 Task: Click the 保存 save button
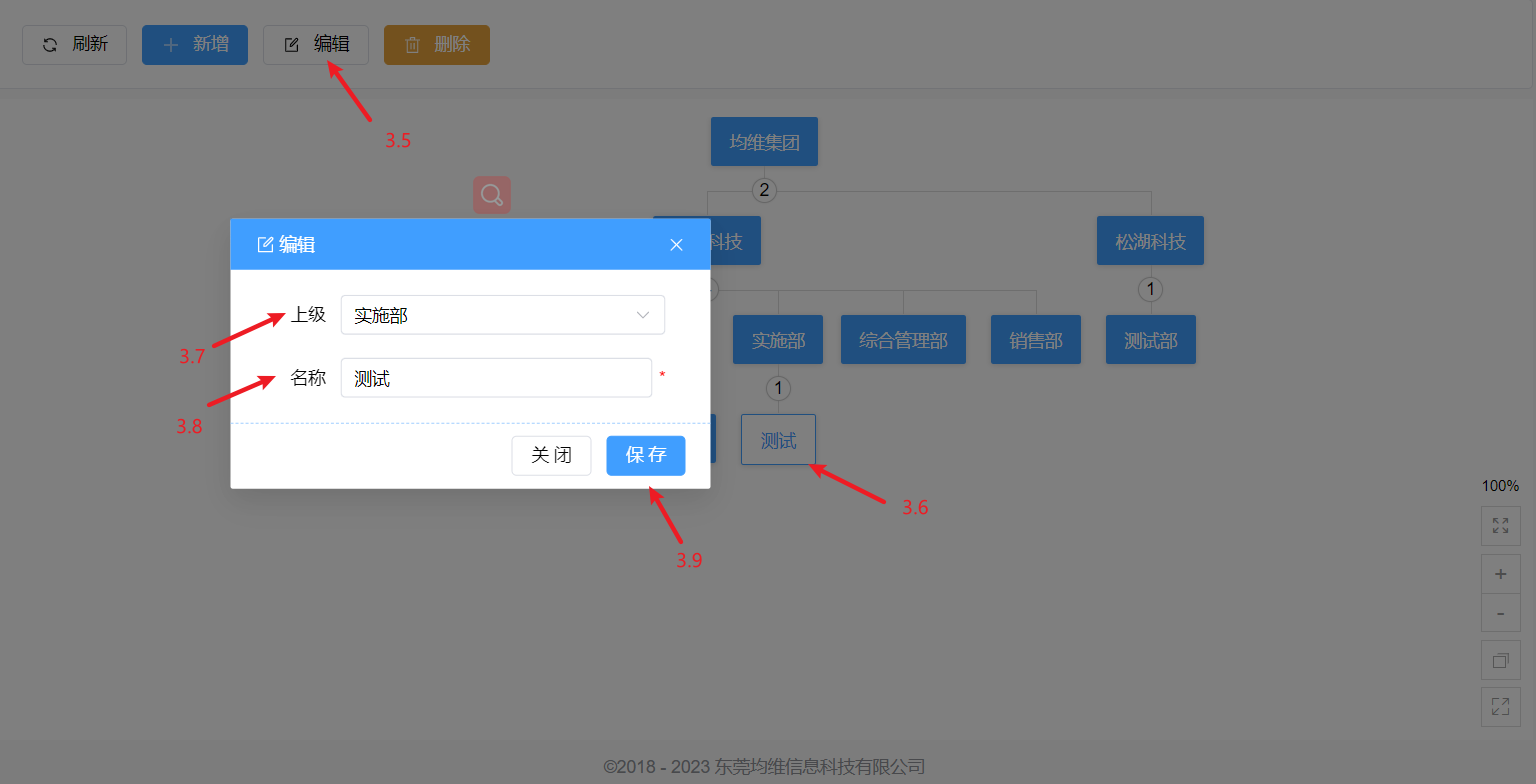pos(645,455)
